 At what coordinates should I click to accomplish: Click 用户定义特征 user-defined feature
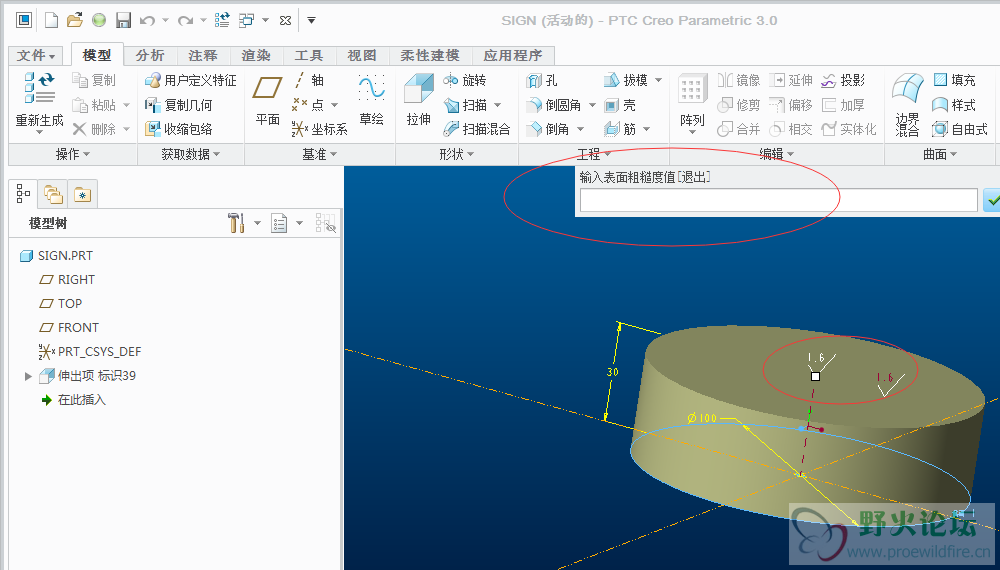coord(191,80)
